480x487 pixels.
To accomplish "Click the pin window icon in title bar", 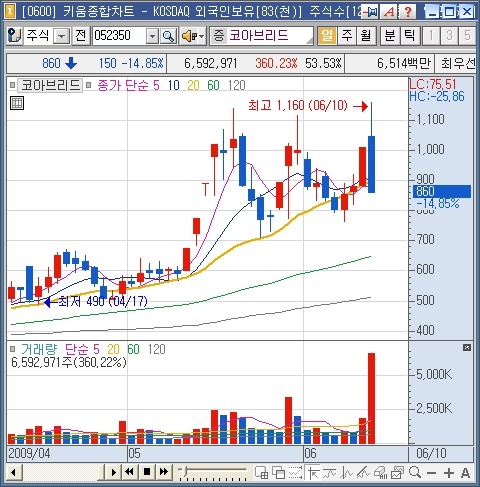I will coord(370,12).
